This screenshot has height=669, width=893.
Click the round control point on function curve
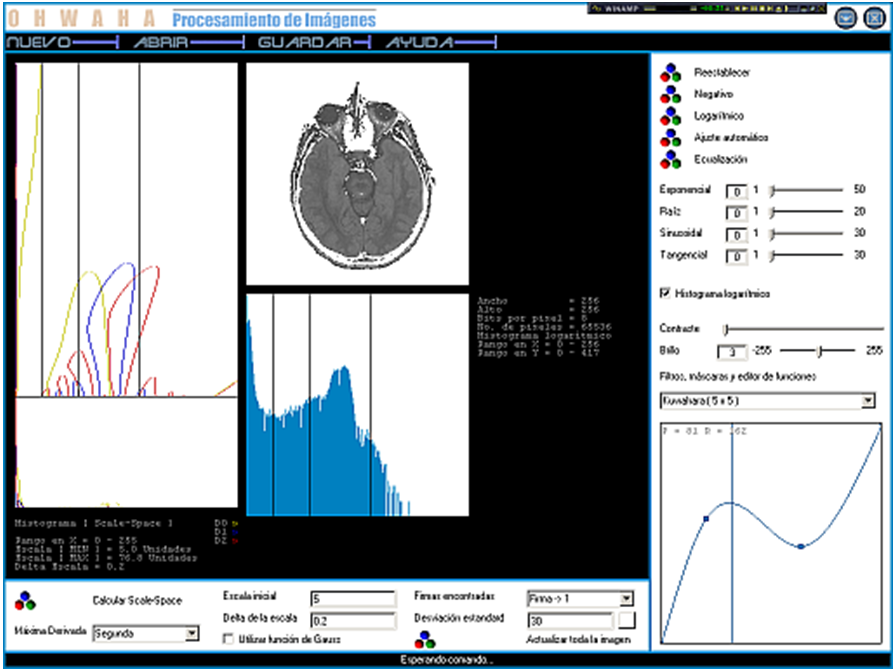coord(801,546)
